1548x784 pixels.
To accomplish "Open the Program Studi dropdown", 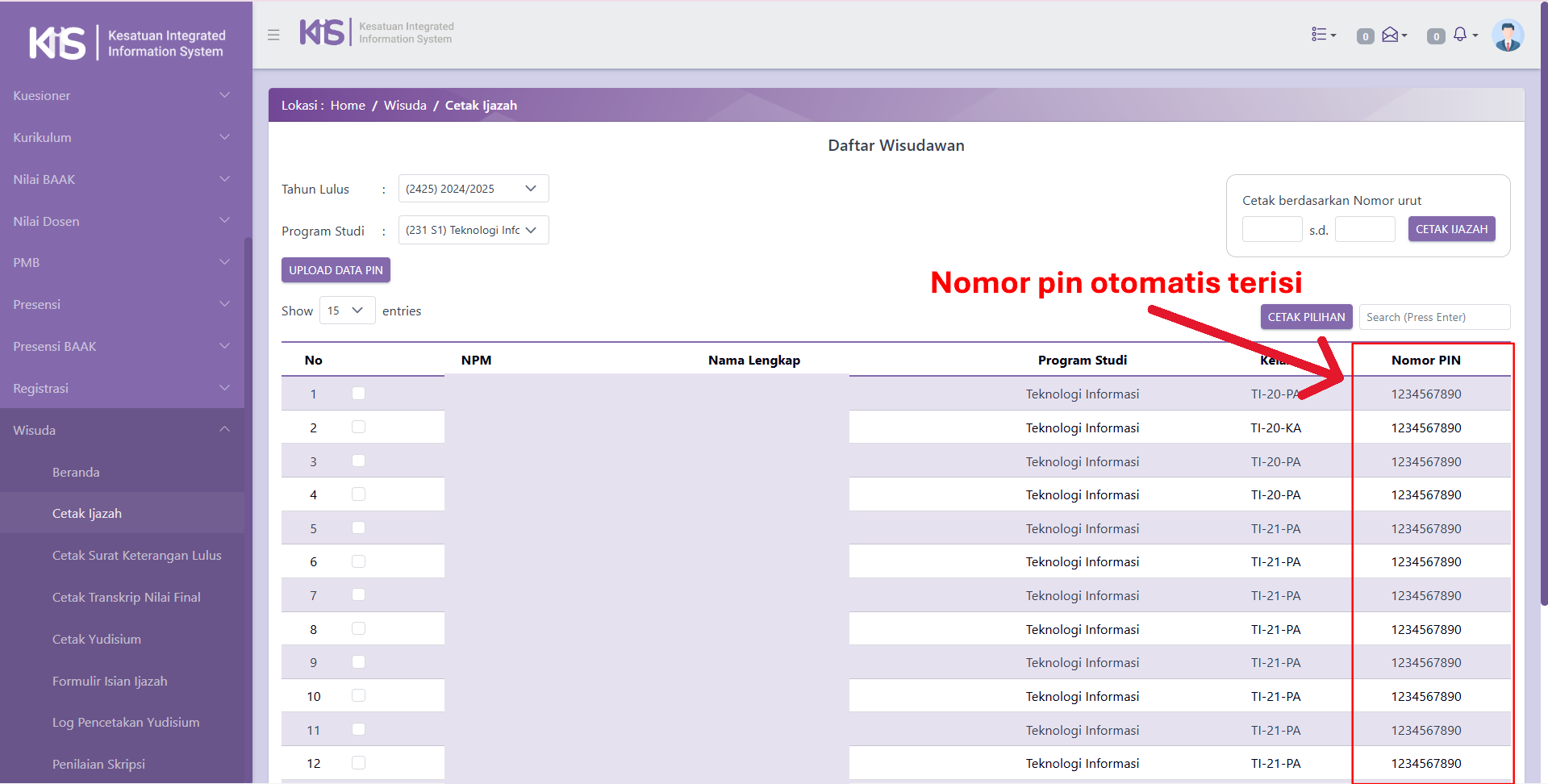I will coord(474,230).
